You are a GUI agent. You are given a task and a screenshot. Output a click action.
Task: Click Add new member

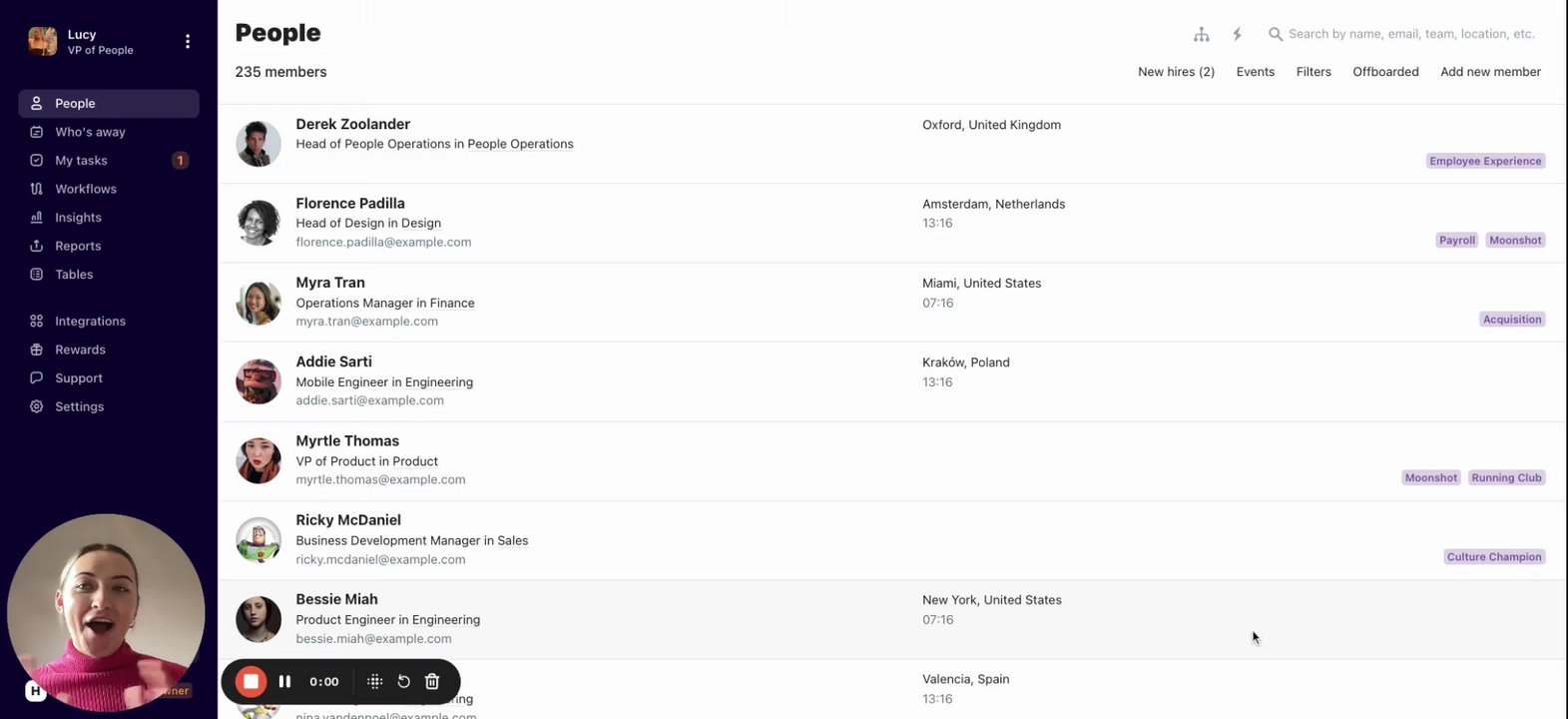[x=1490, y=72]
